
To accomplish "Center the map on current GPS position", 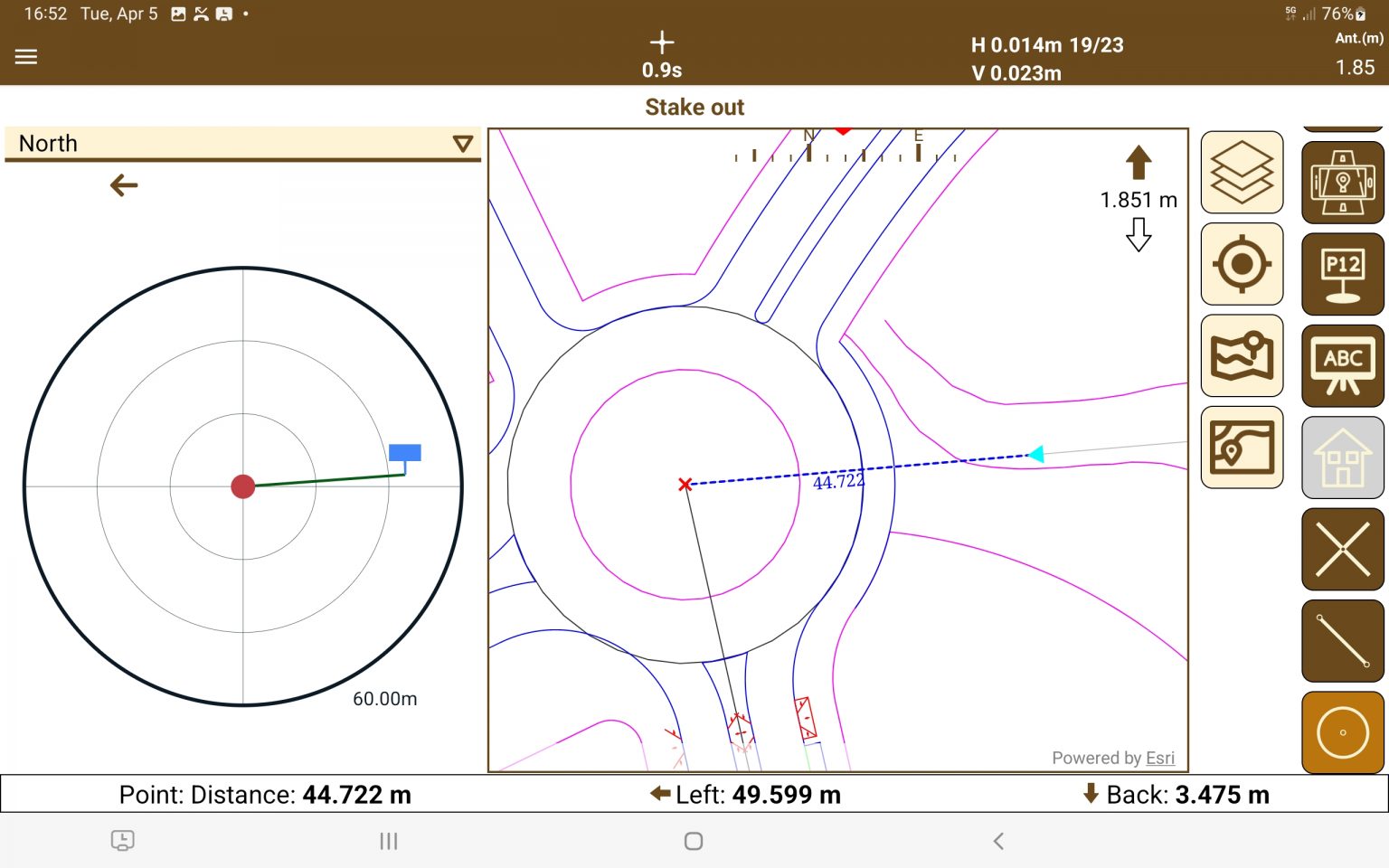I will [1242, 264].
